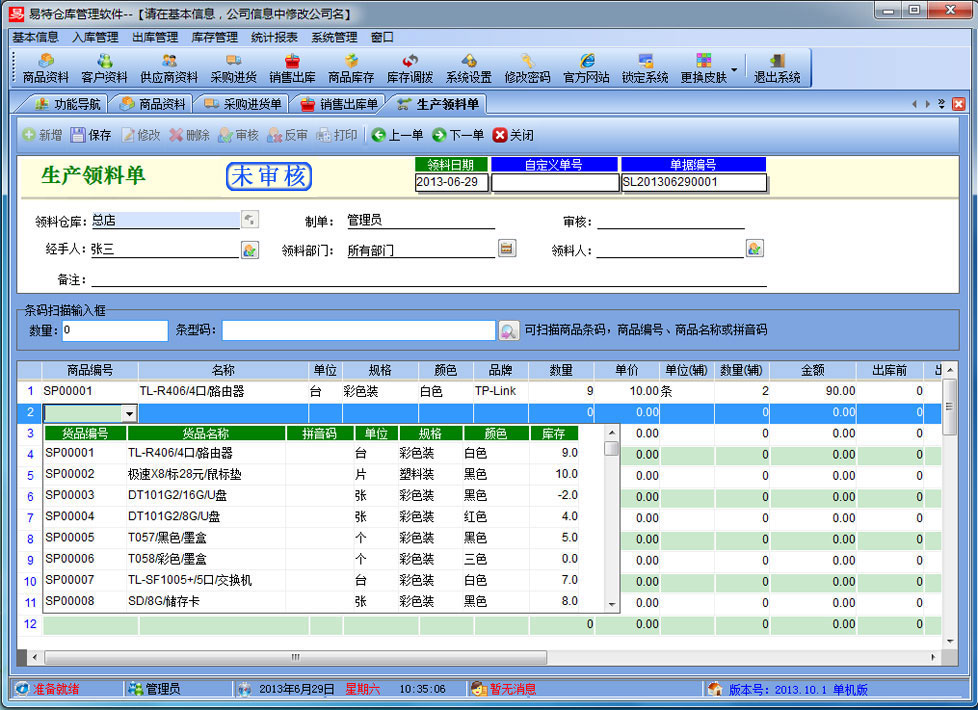Go to the 下一单 record

coord(458,135)
